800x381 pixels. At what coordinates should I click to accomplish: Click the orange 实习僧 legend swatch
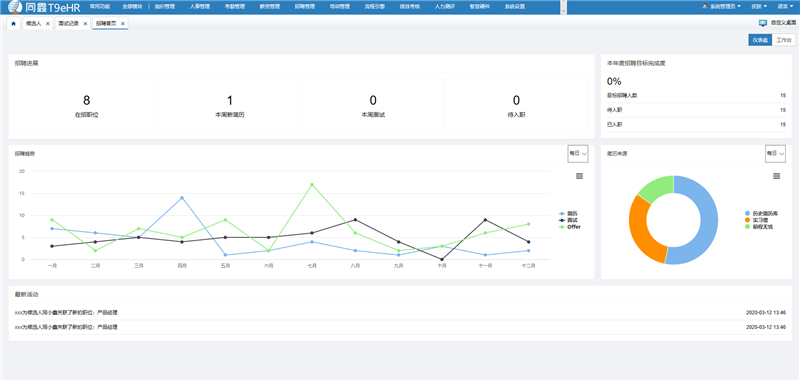coord(747,219)
